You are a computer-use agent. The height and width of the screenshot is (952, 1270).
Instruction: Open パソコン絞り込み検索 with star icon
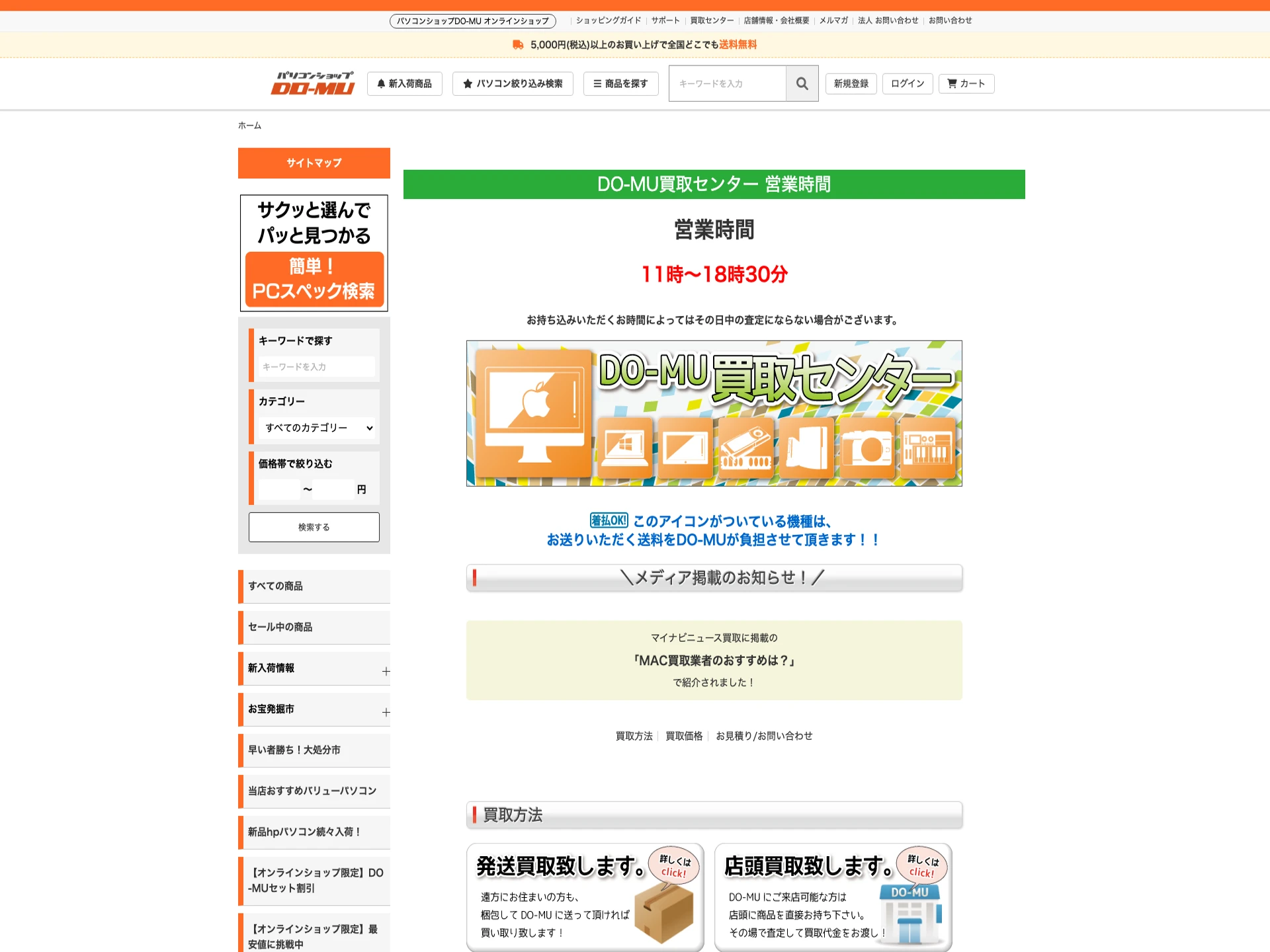513,83
